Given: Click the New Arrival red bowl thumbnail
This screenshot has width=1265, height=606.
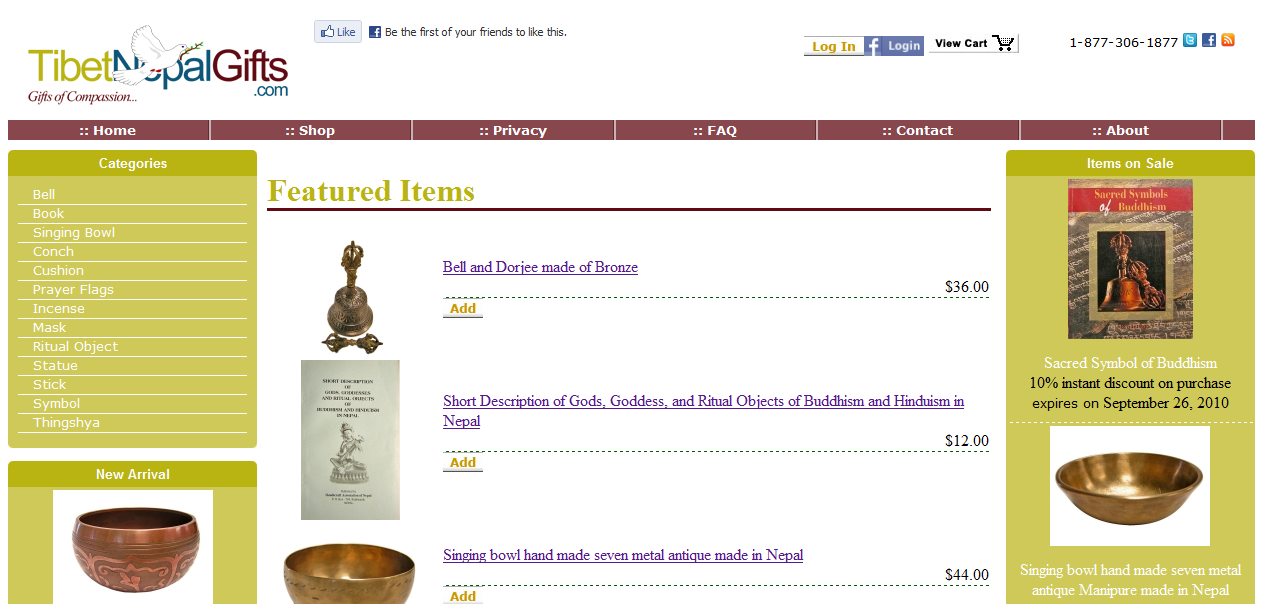Looking at the screenshot, I should point(133,548).
